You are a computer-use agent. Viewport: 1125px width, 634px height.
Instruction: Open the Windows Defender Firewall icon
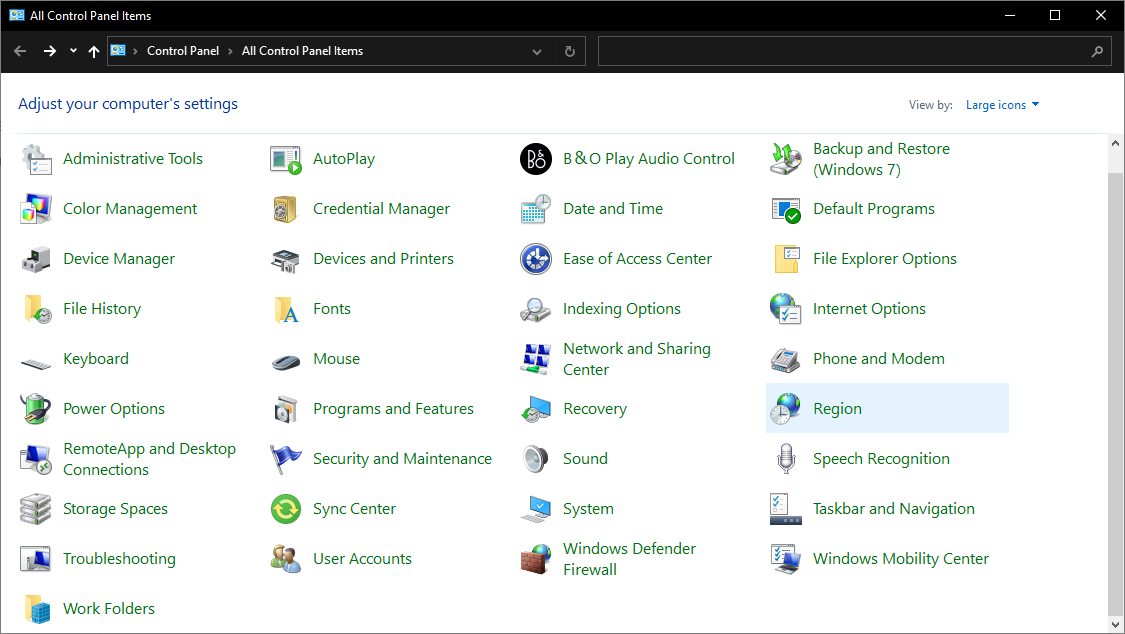coord(536,559)
